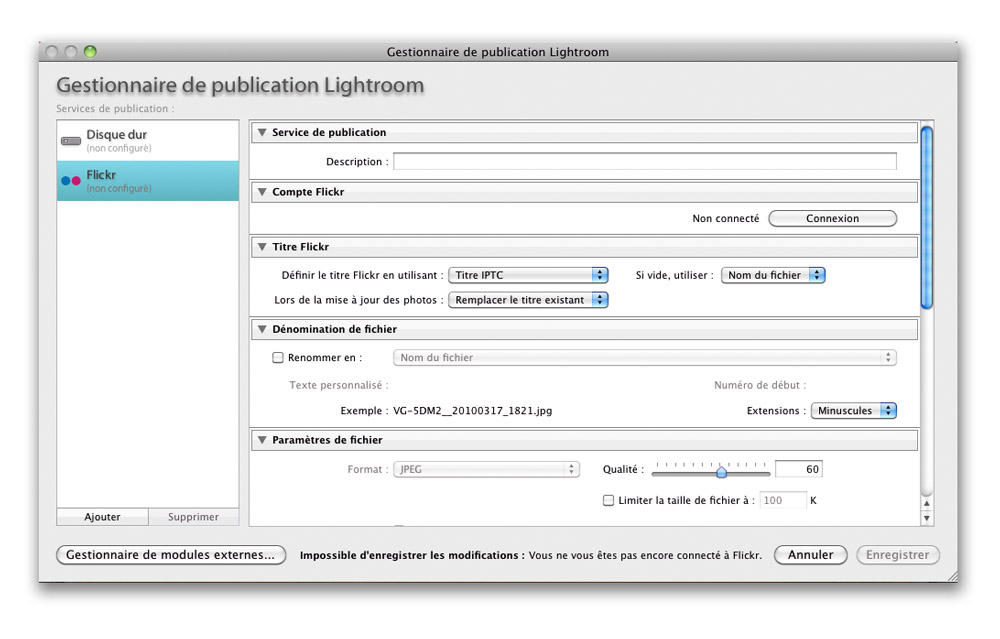1000x639 pixels.
Task: Click the Services de publication label
Action: pyautogui.click(x=115, y=108)
